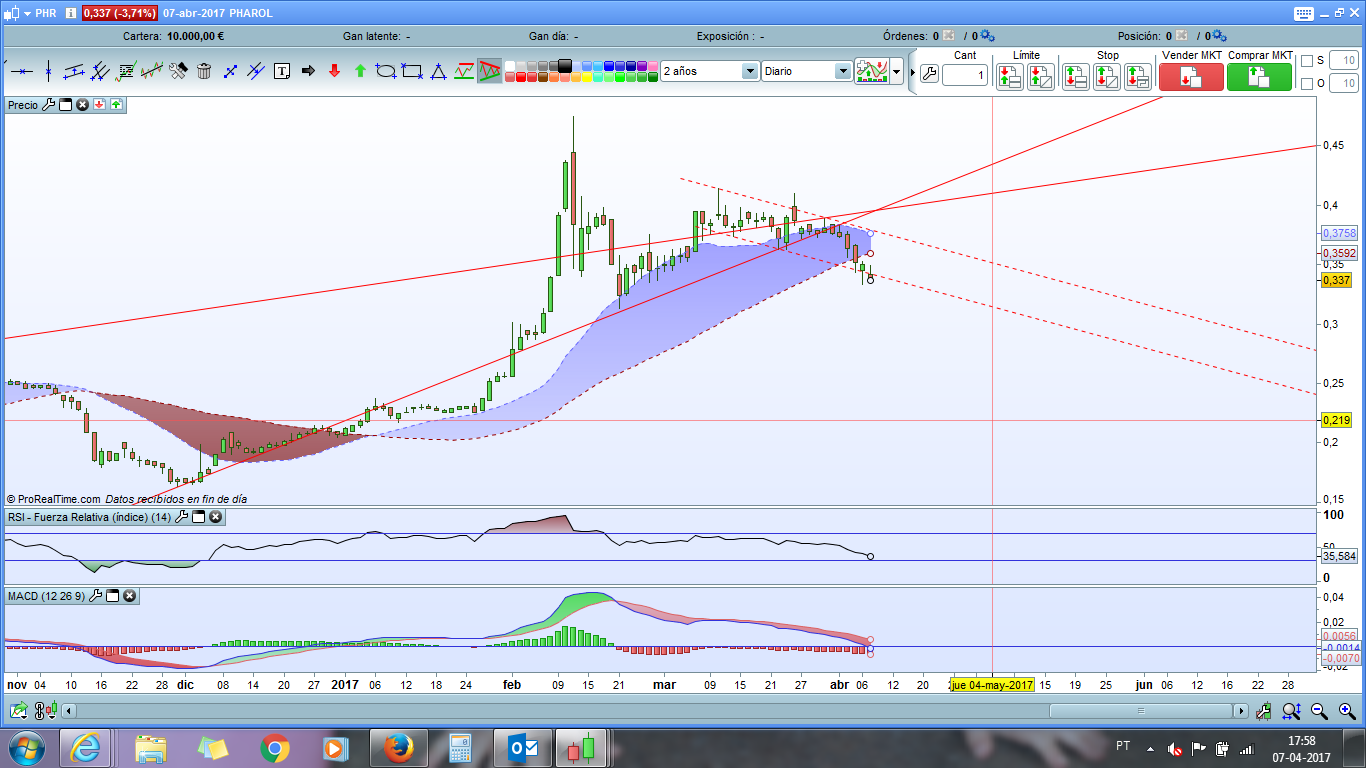Screen dimensions: 1366x768
Task: Click the green up arrow on Precio panel
Action: coord(116,104)
